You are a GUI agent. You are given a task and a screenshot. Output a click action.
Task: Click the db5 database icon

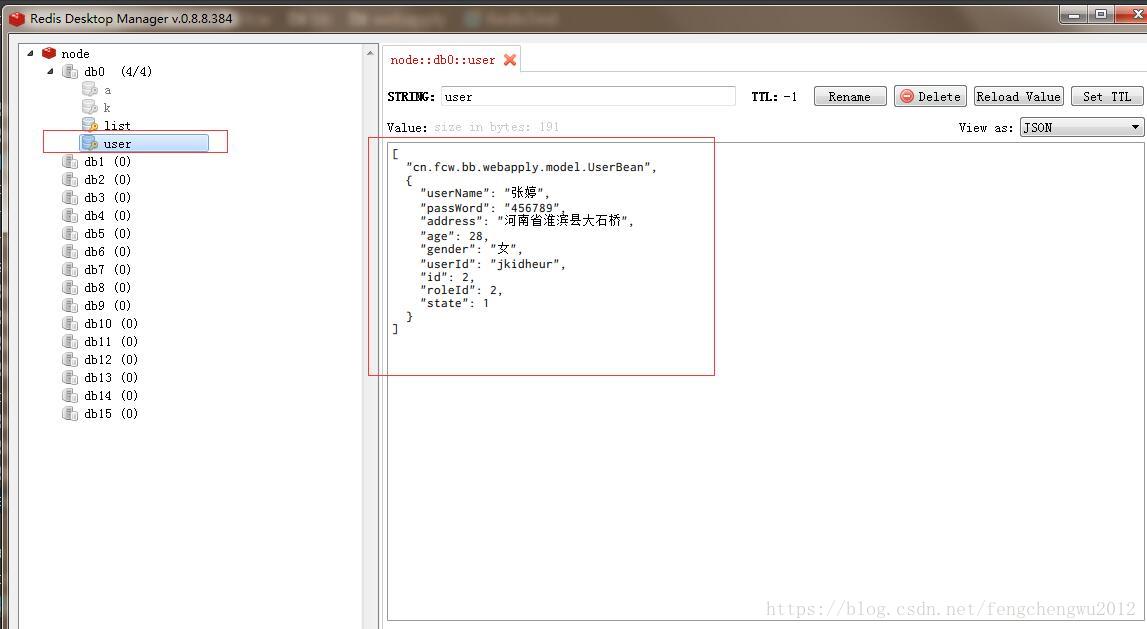70,233
